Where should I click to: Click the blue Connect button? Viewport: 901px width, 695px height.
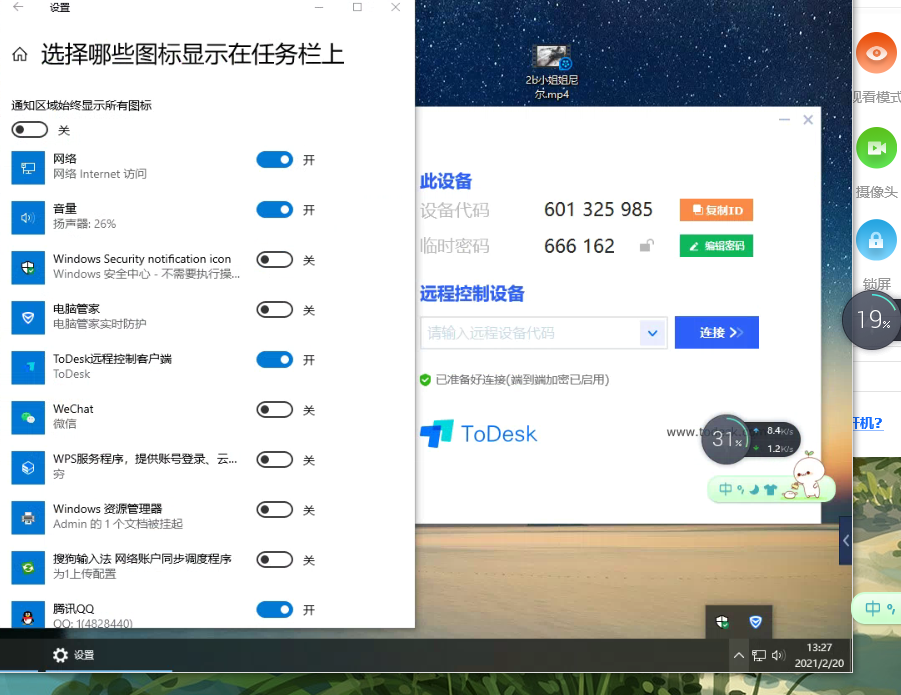click(716, 333)
